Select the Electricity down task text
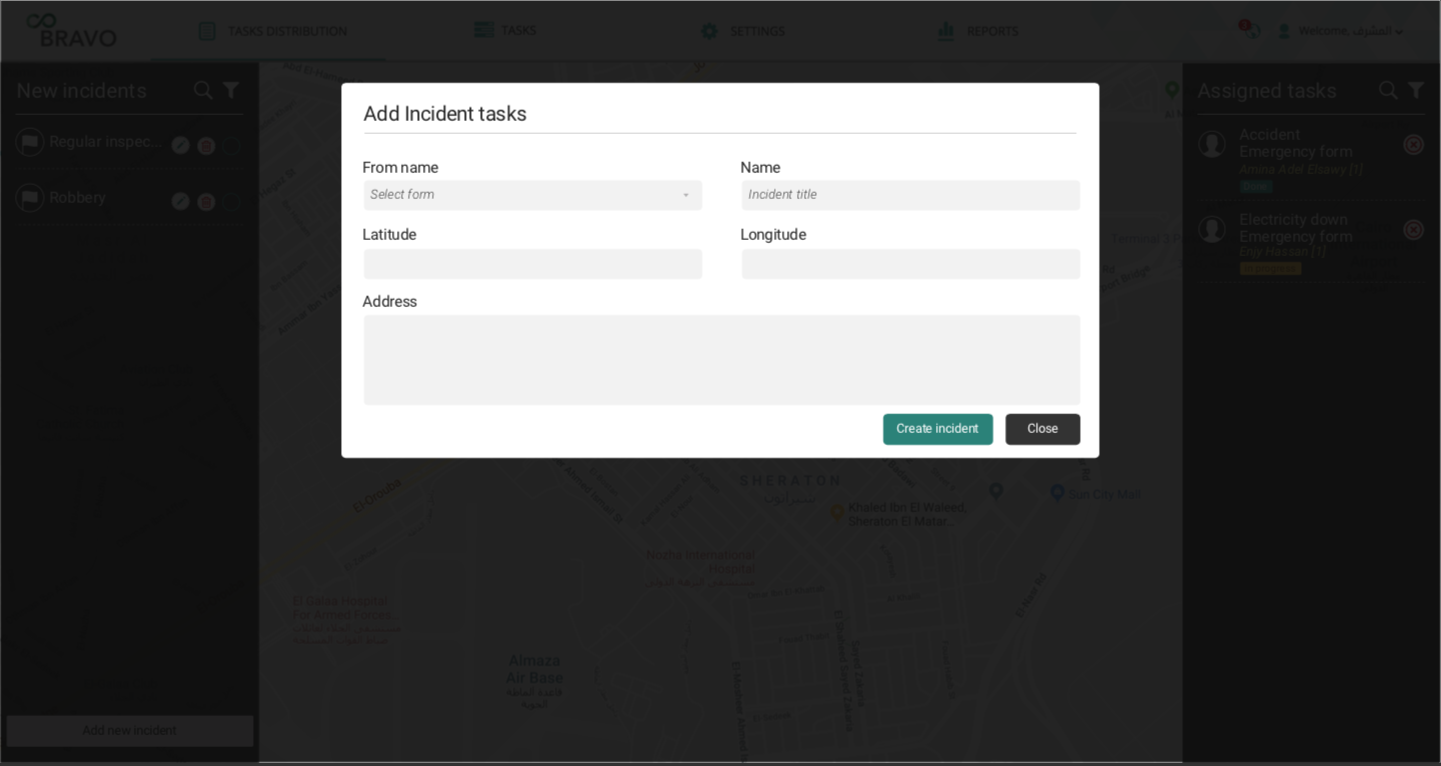 point(1296,228)
